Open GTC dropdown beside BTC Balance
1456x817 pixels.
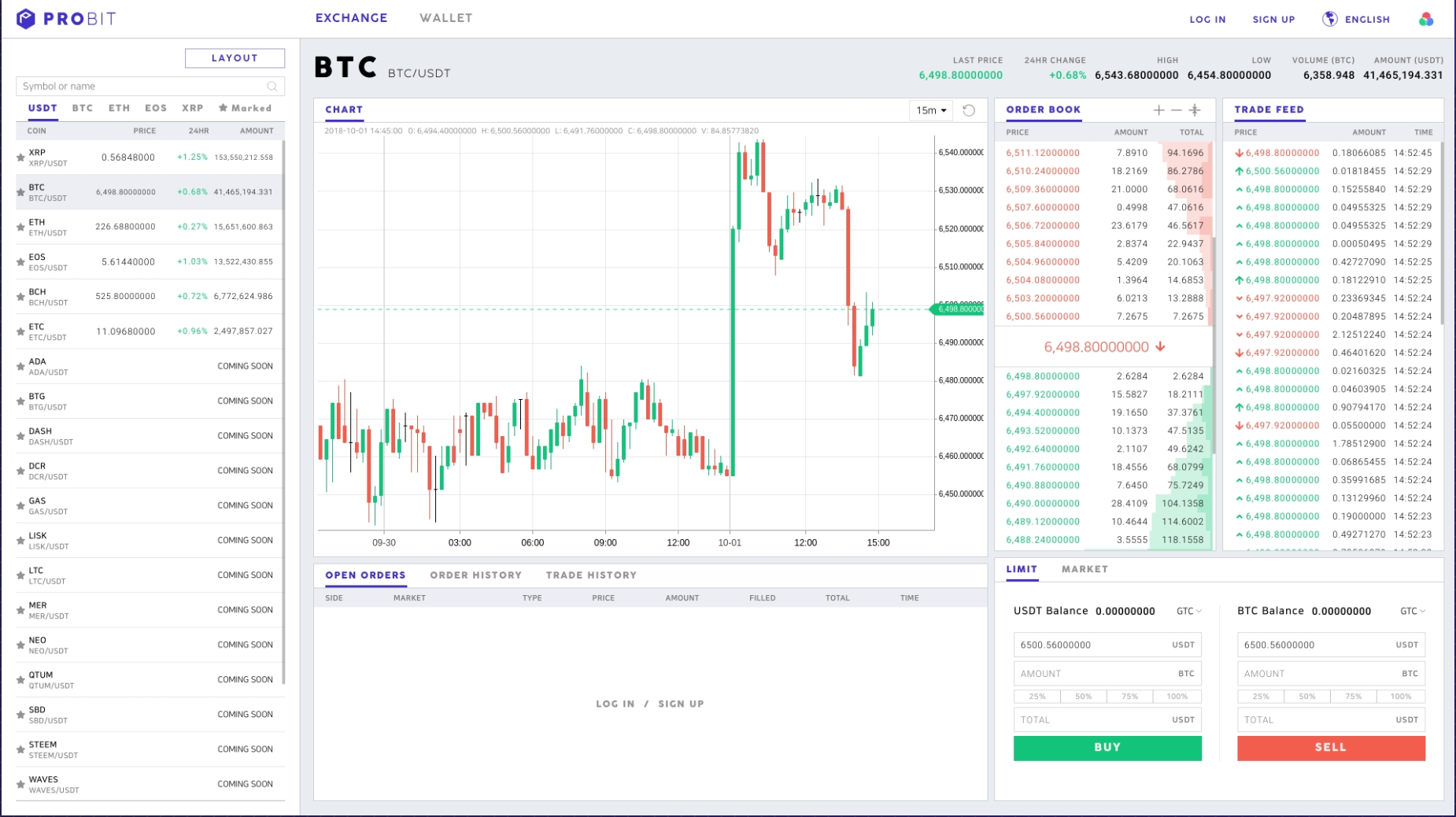(1412, 611)
